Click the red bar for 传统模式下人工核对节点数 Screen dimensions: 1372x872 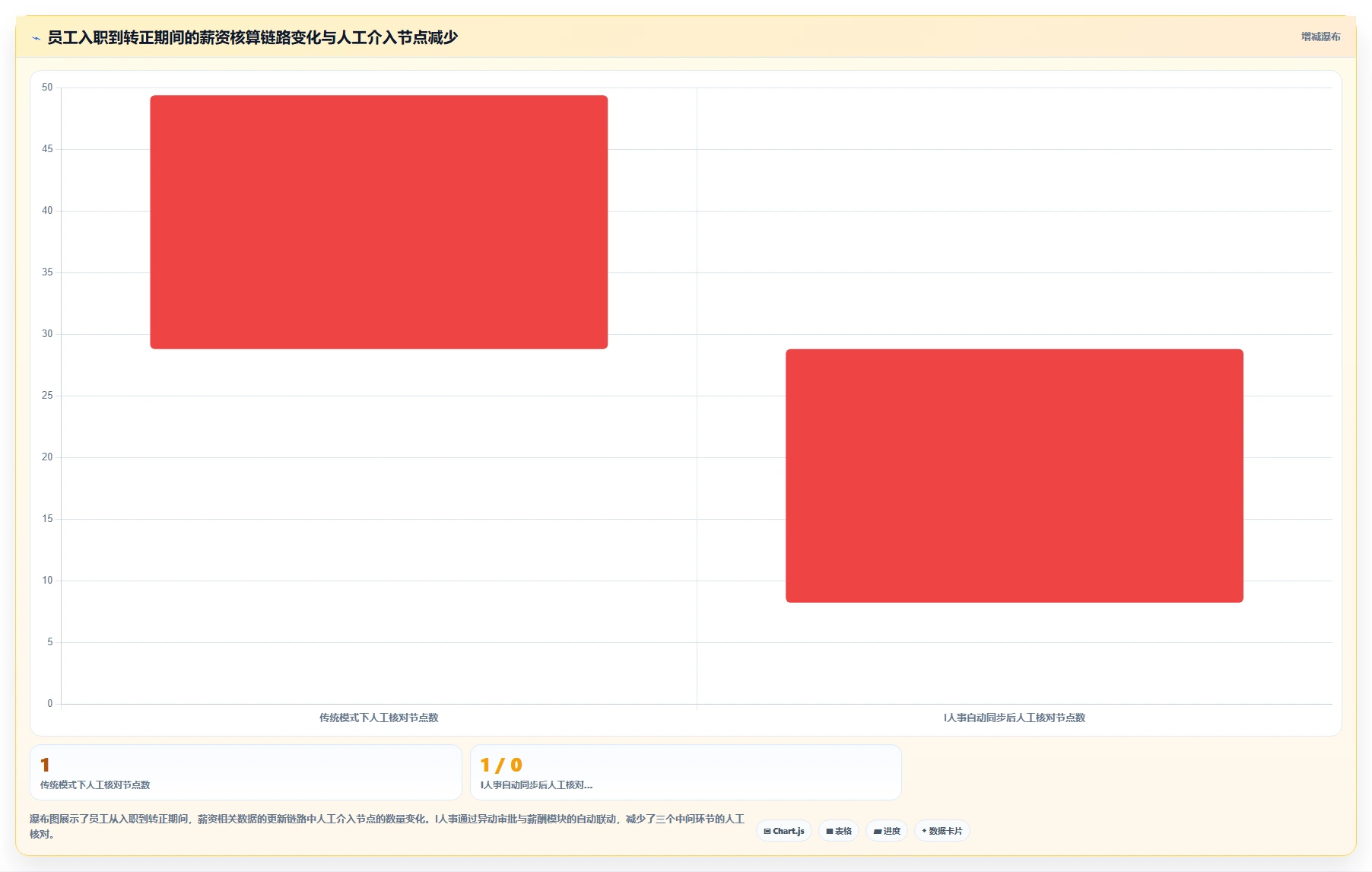point(379,222)
